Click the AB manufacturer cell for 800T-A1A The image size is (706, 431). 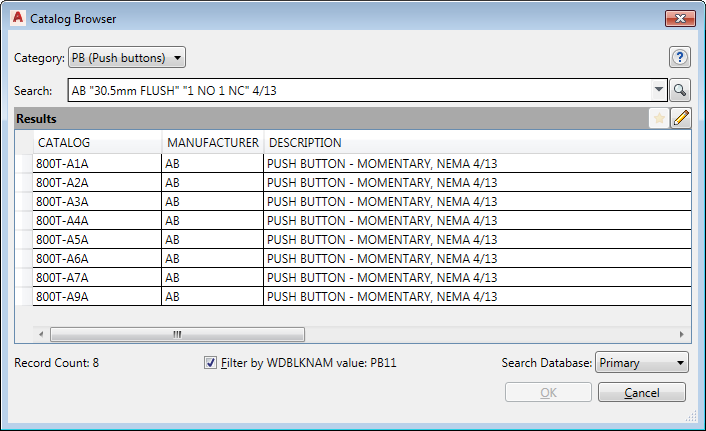click(x=213, y=163)
